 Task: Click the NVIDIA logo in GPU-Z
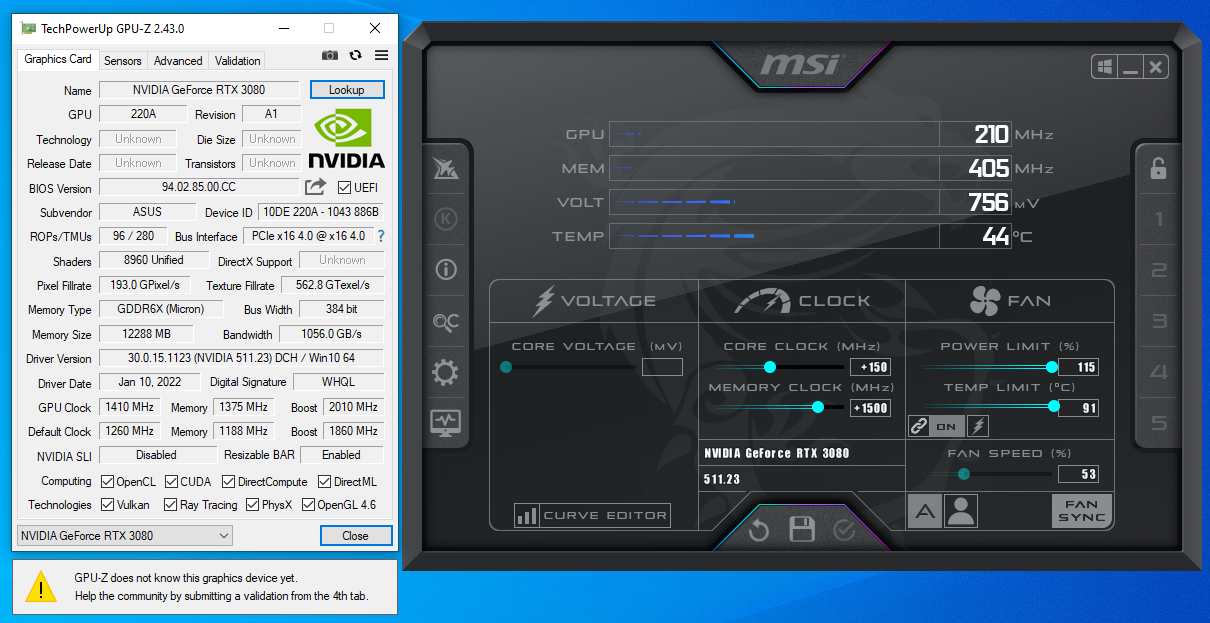tap(346, 138)
